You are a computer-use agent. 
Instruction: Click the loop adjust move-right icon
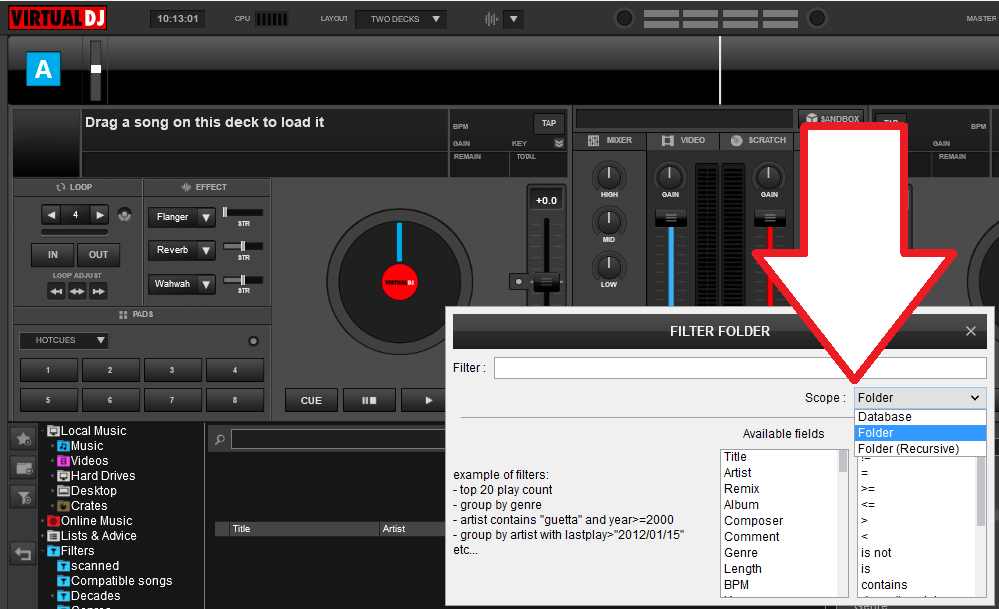pos(98,291)
